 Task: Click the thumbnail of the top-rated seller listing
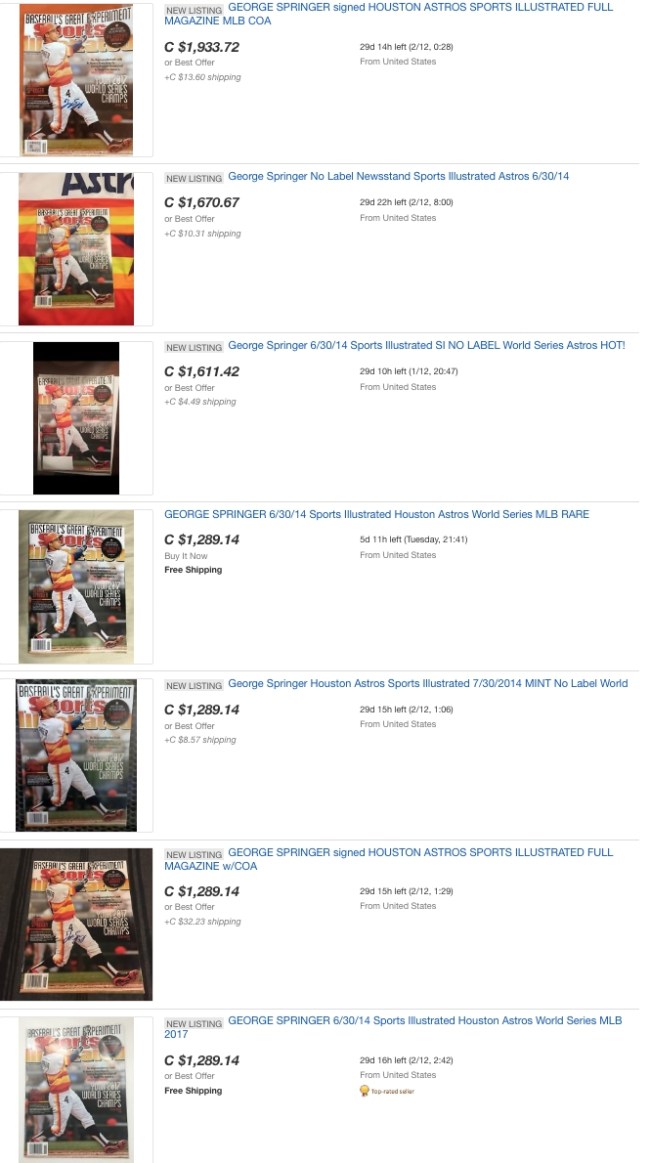pos(76,1090)
